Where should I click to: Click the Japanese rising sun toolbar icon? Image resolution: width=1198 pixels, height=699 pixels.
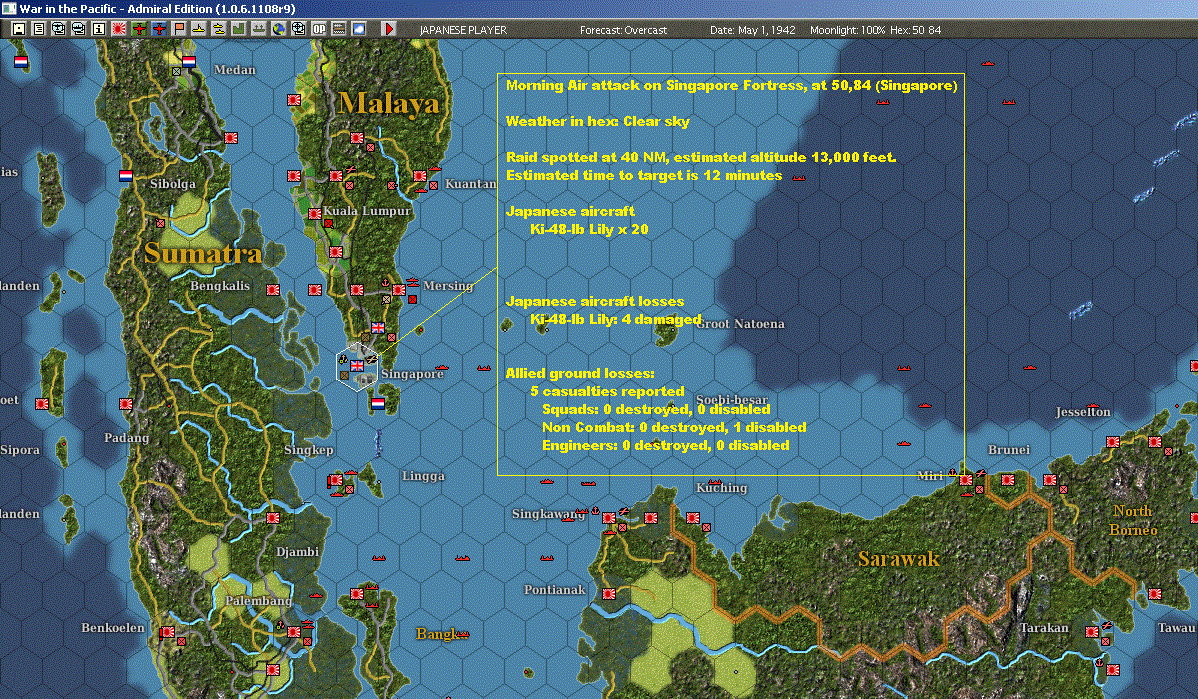click(118, 29)
